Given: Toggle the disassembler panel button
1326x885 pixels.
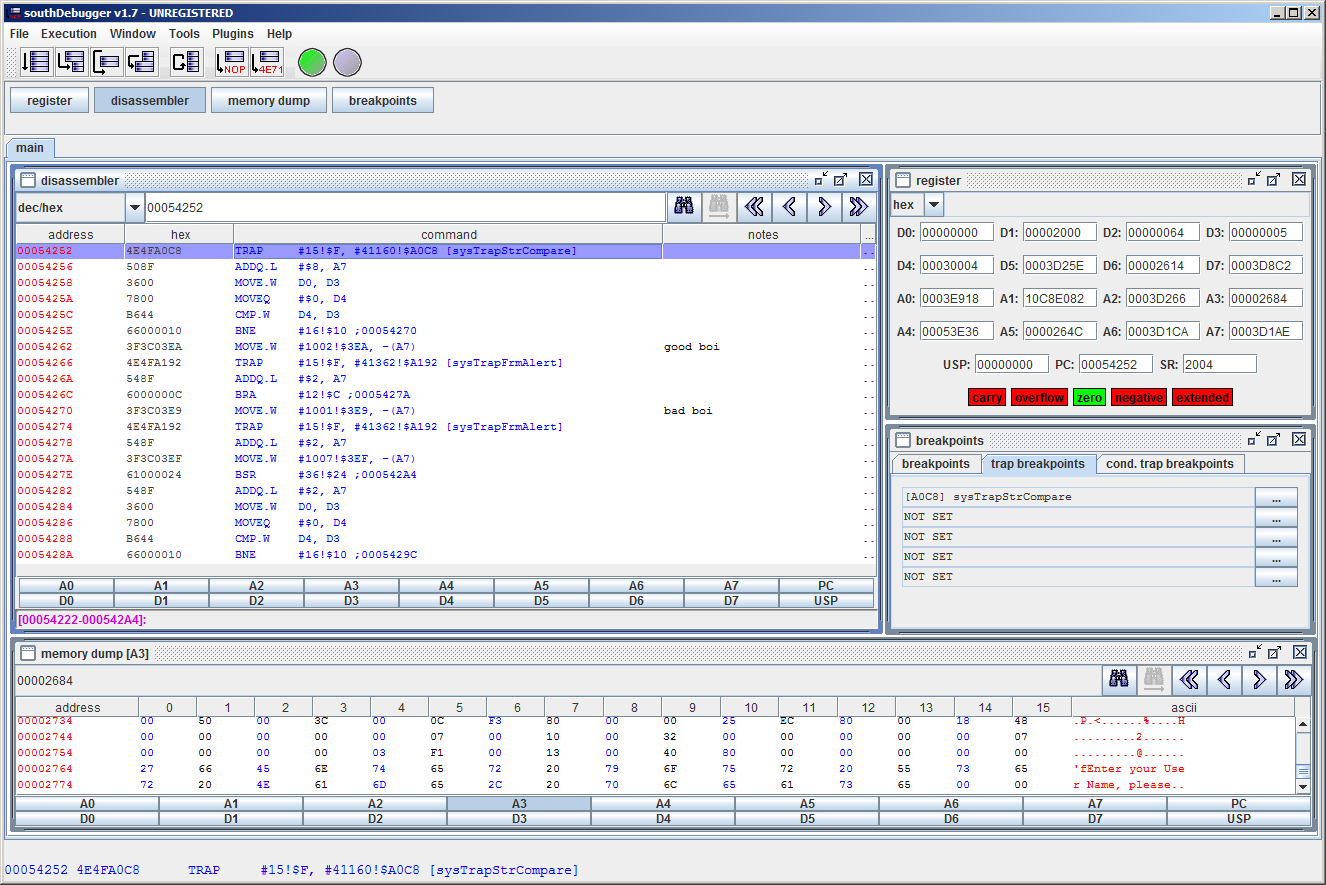Looking at the screenshot, I should (150, 100).
